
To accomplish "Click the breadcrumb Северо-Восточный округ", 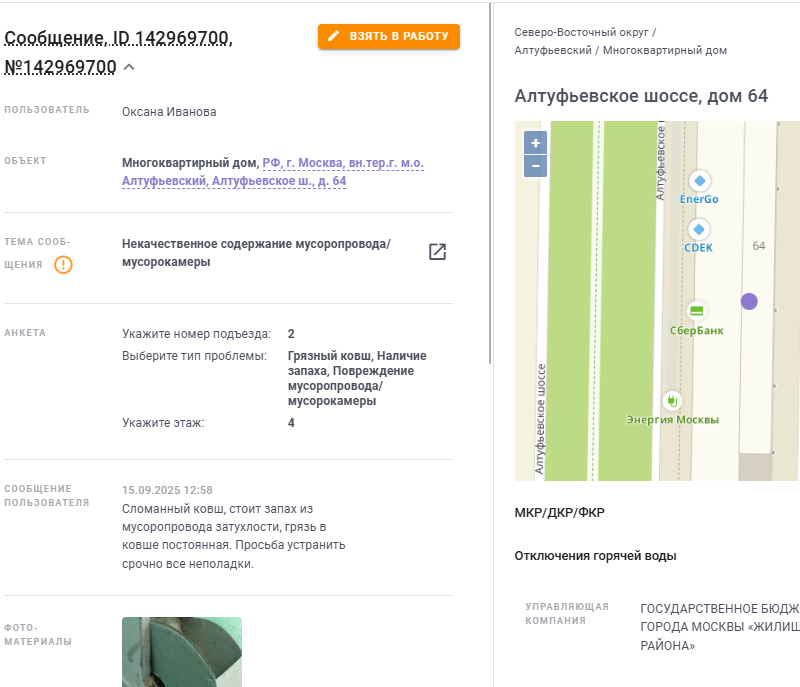I will (581, 32).
